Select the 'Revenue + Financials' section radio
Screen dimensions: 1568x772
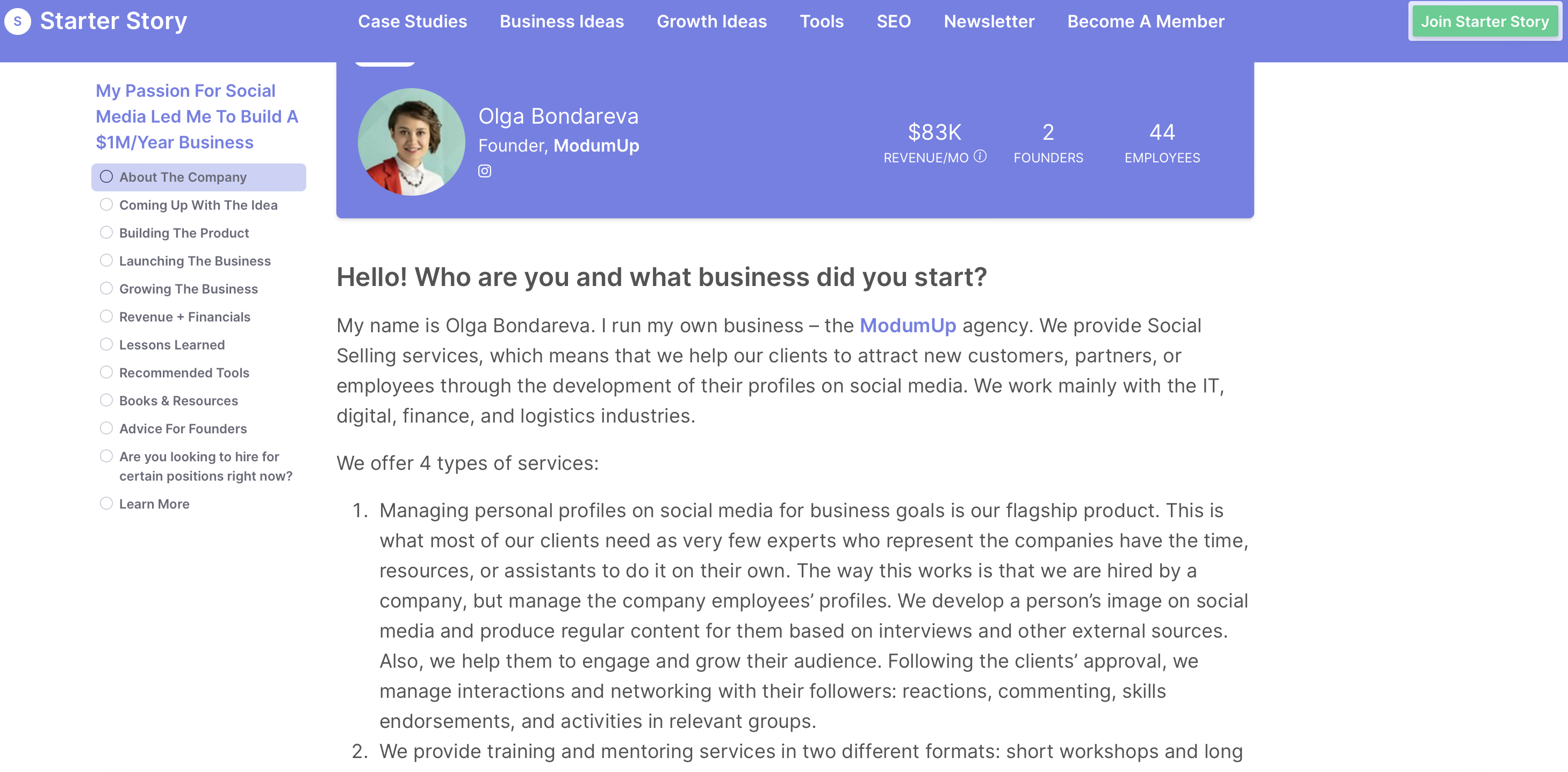pos(107,316)
